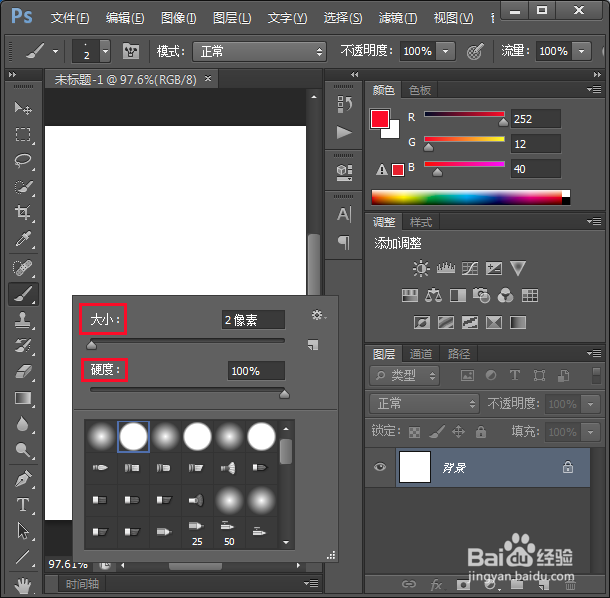Toggle lock all padlock icon
The image size is (610, 598).
coord(481,432)
